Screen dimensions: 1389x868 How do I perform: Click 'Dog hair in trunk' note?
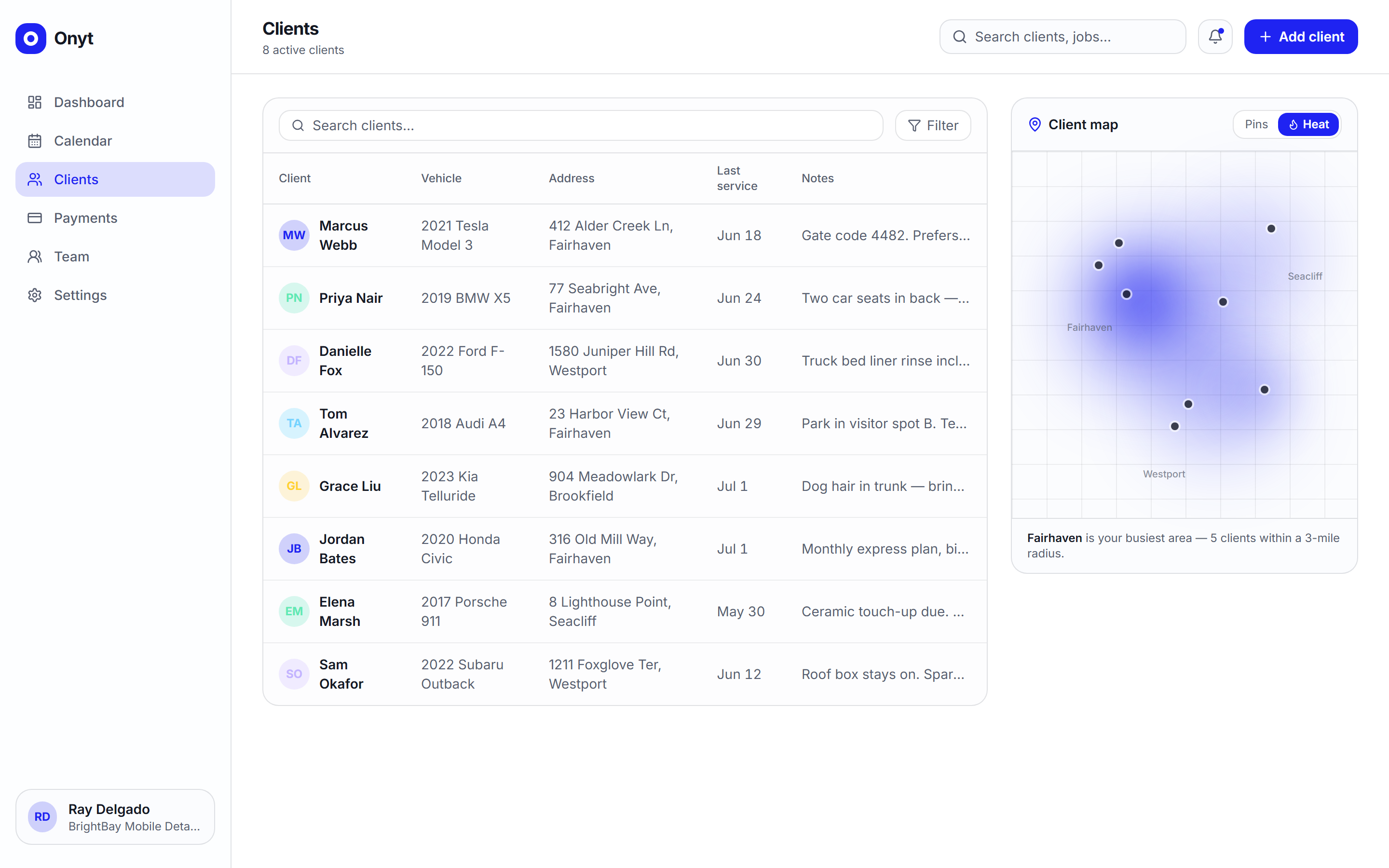tap(882, 486)
